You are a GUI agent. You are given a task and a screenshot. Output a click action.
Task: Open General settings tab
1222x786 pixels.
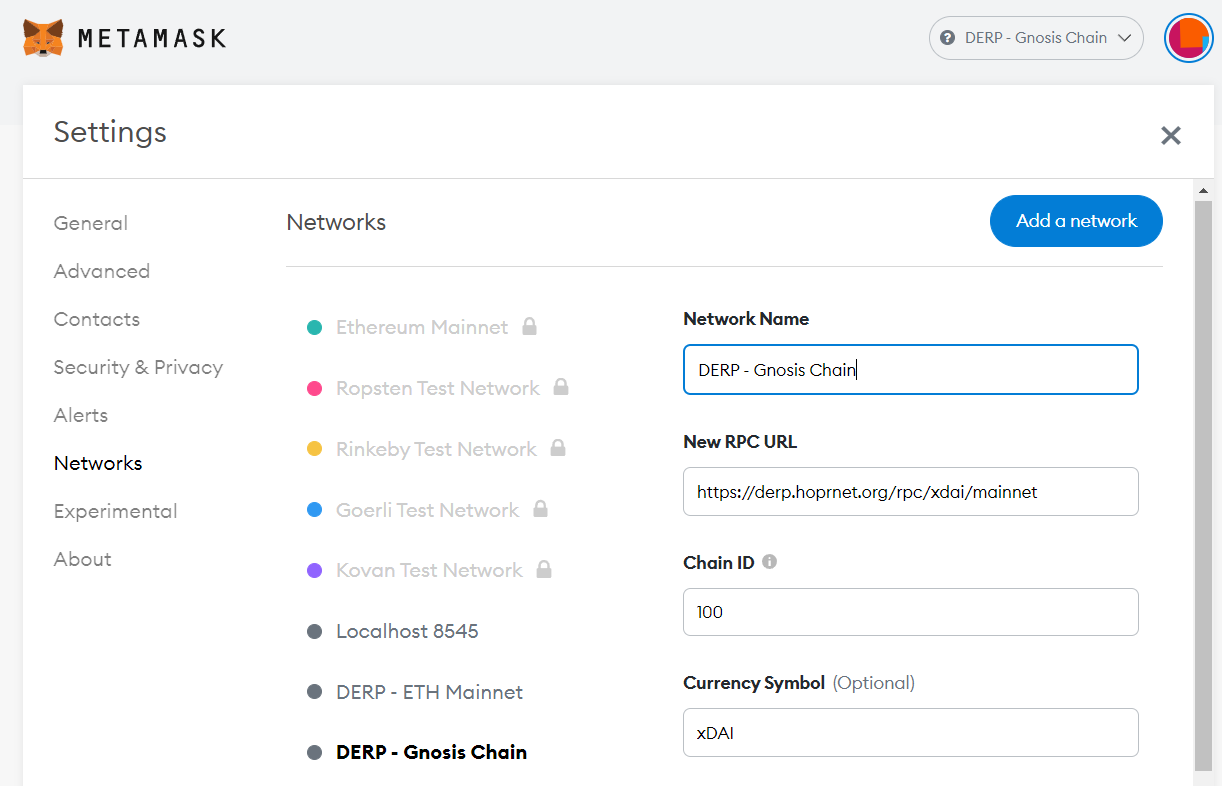coord(91,223)
